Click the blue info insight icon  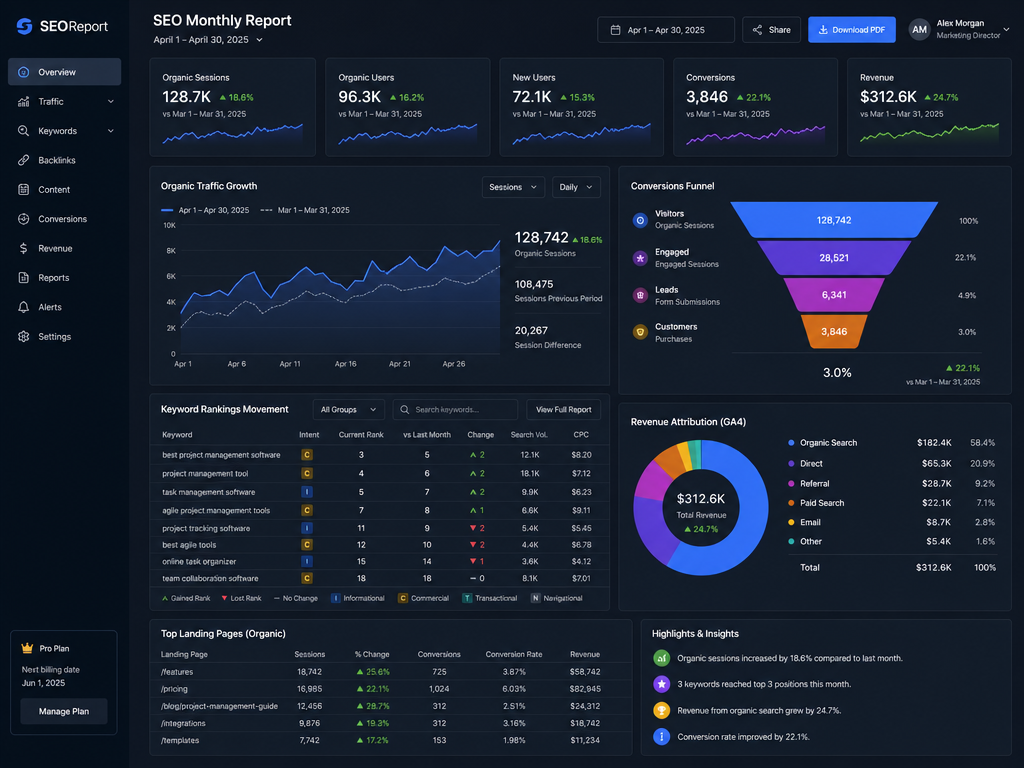pos(662,737)
